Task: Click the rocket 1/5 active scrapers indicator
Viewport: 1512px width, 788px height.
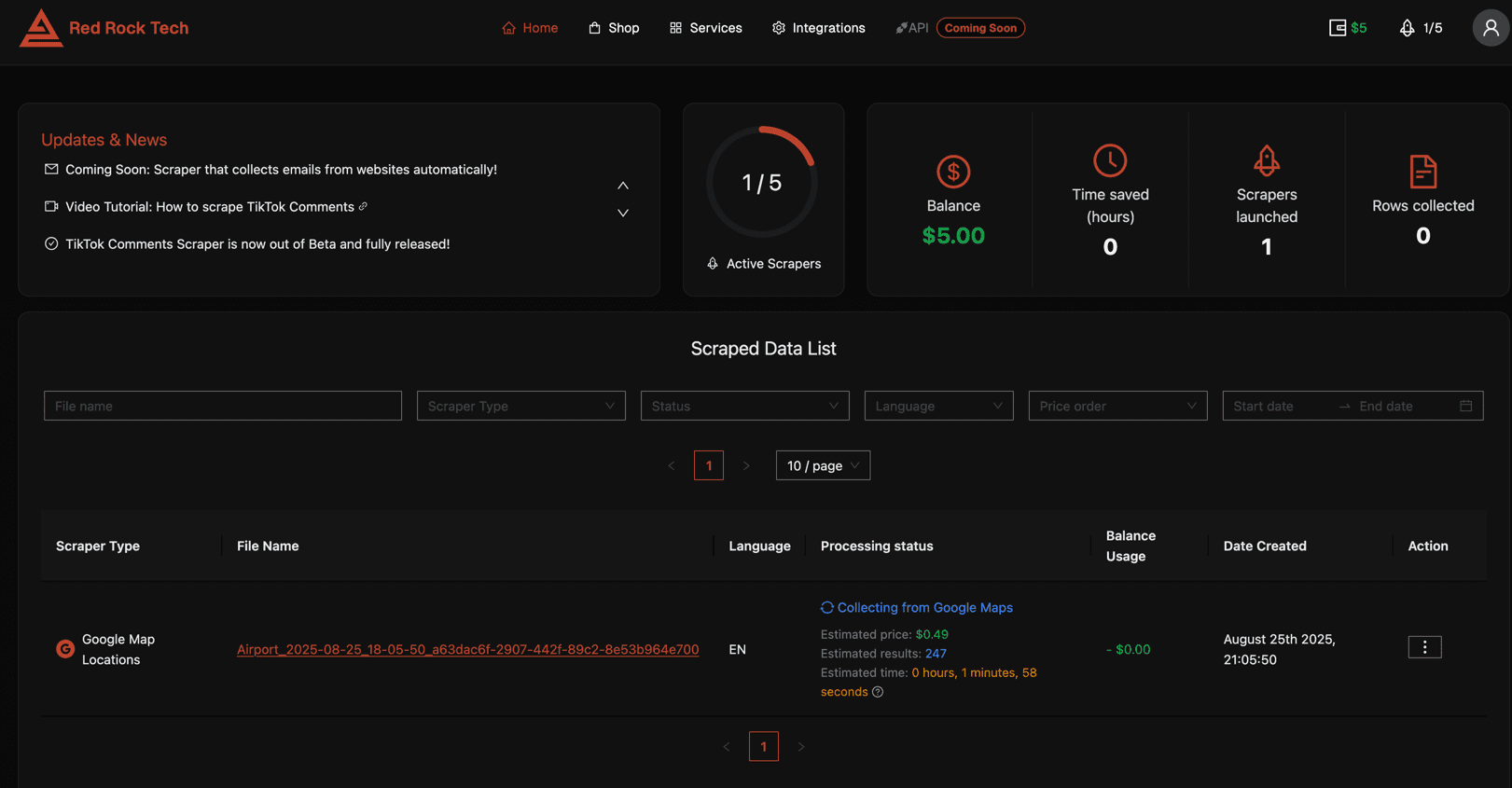Action: pos(1421,28)
